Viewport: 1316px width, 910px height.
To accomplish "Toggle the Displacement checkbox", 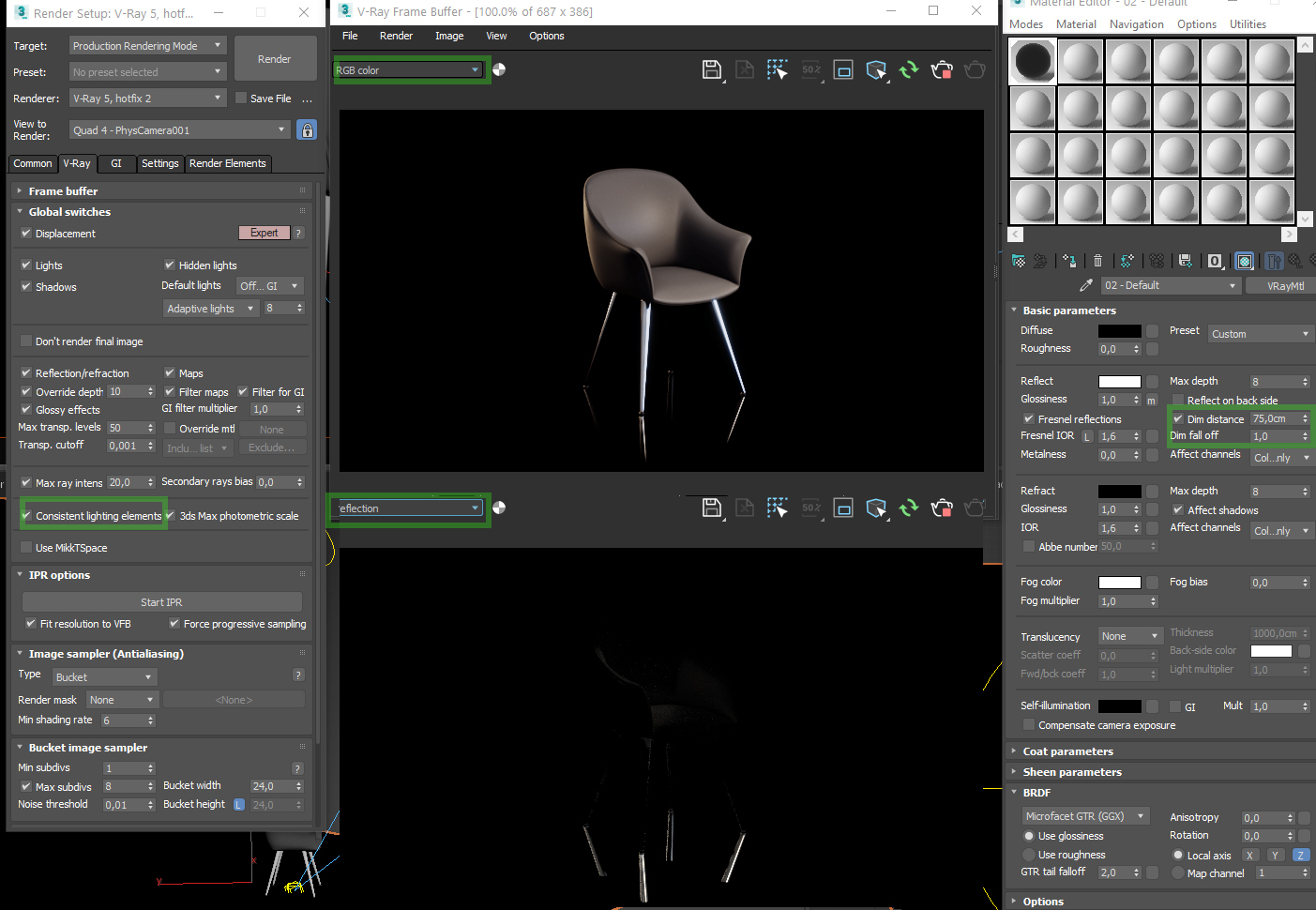I will click(26, 233).
